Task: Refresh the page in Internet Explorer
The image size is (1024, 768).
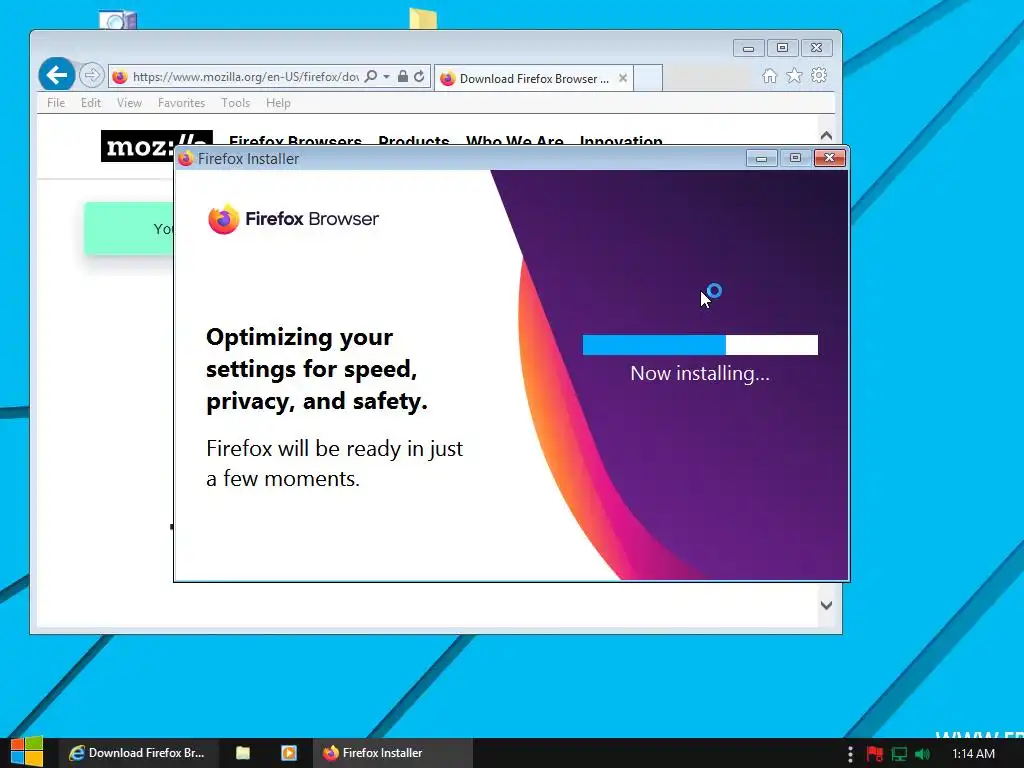Action: [x=419, y=76]
